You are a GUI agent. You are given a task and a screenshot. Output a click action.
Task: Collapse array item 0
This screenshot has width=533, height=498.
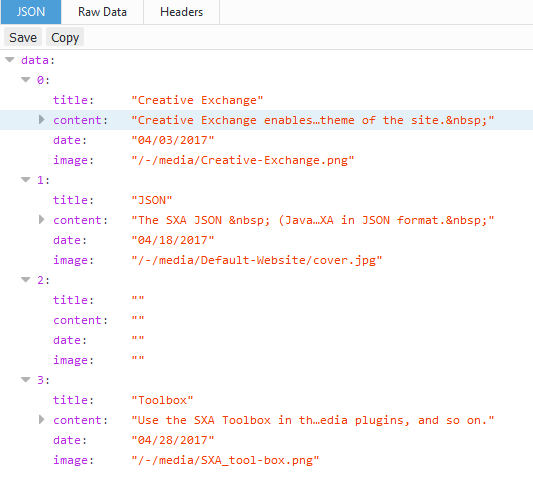pyautogui.click(x=26, y=80)
